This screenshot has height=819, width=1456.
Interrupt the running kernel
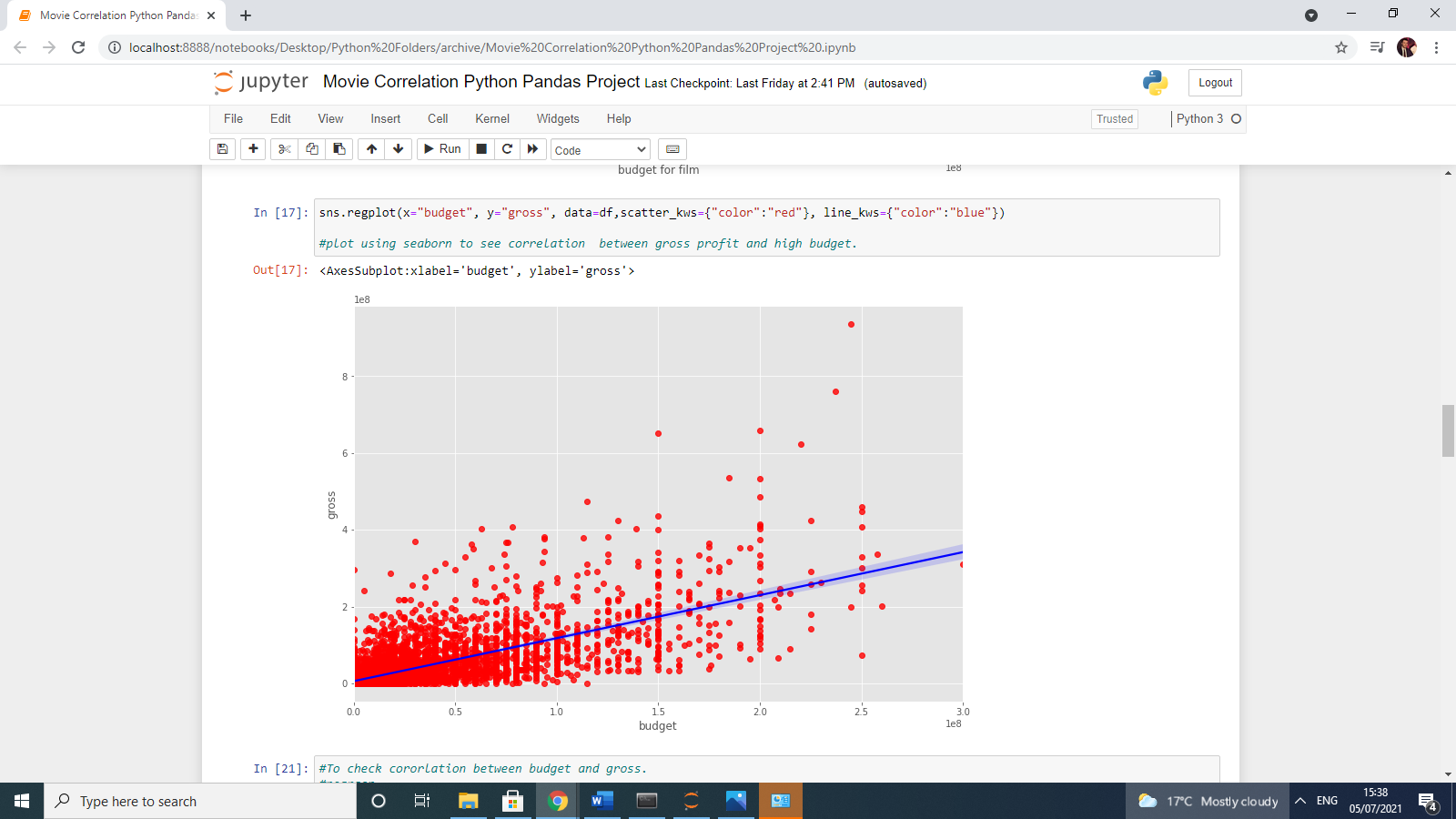point(480,148)
